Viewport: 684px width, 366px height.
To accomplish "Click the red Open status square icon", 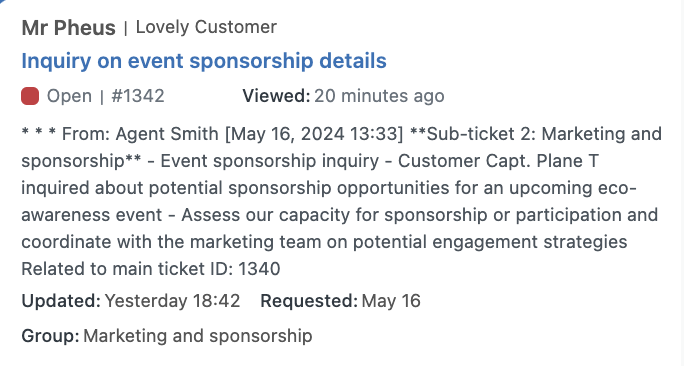I will point(30,96).
